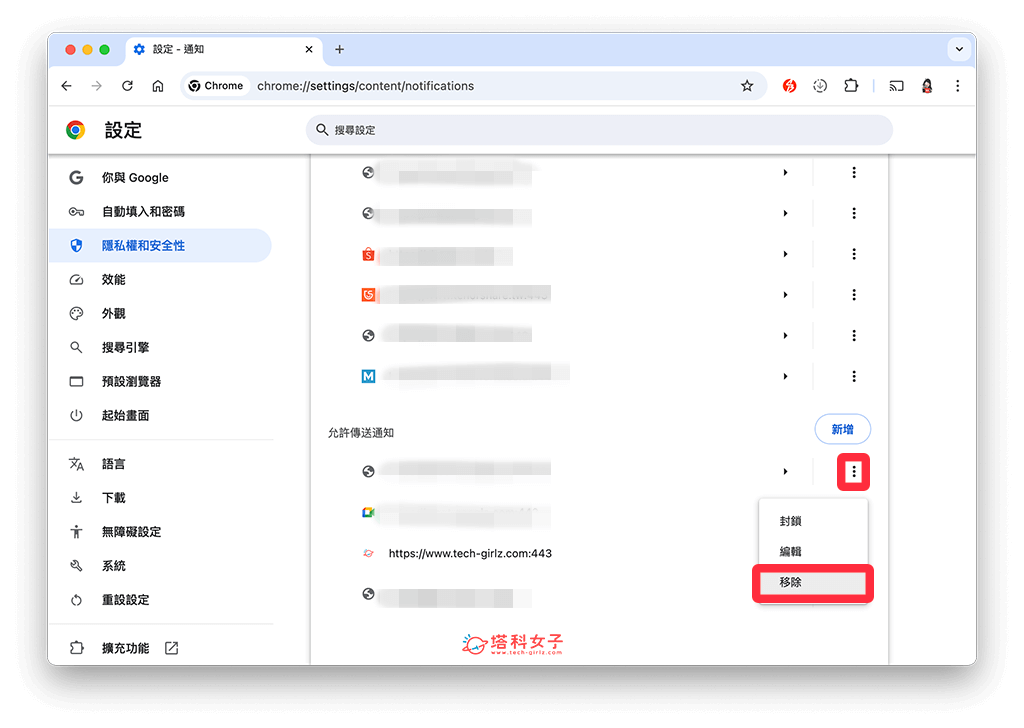Open 無障礙設定 section
The image size is (1024, 728).
pos(161,531)
